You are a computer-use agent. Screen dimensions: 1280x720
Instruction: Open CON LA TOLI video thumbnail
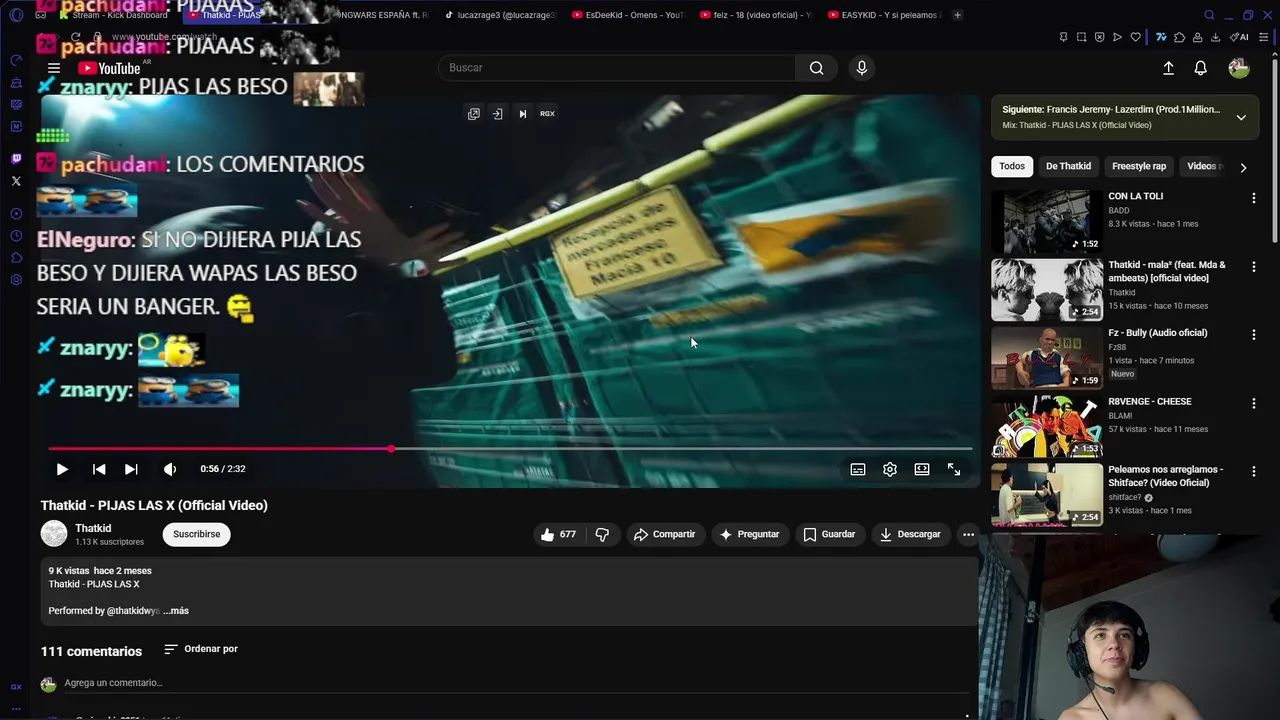click(x=1047, y=221)
